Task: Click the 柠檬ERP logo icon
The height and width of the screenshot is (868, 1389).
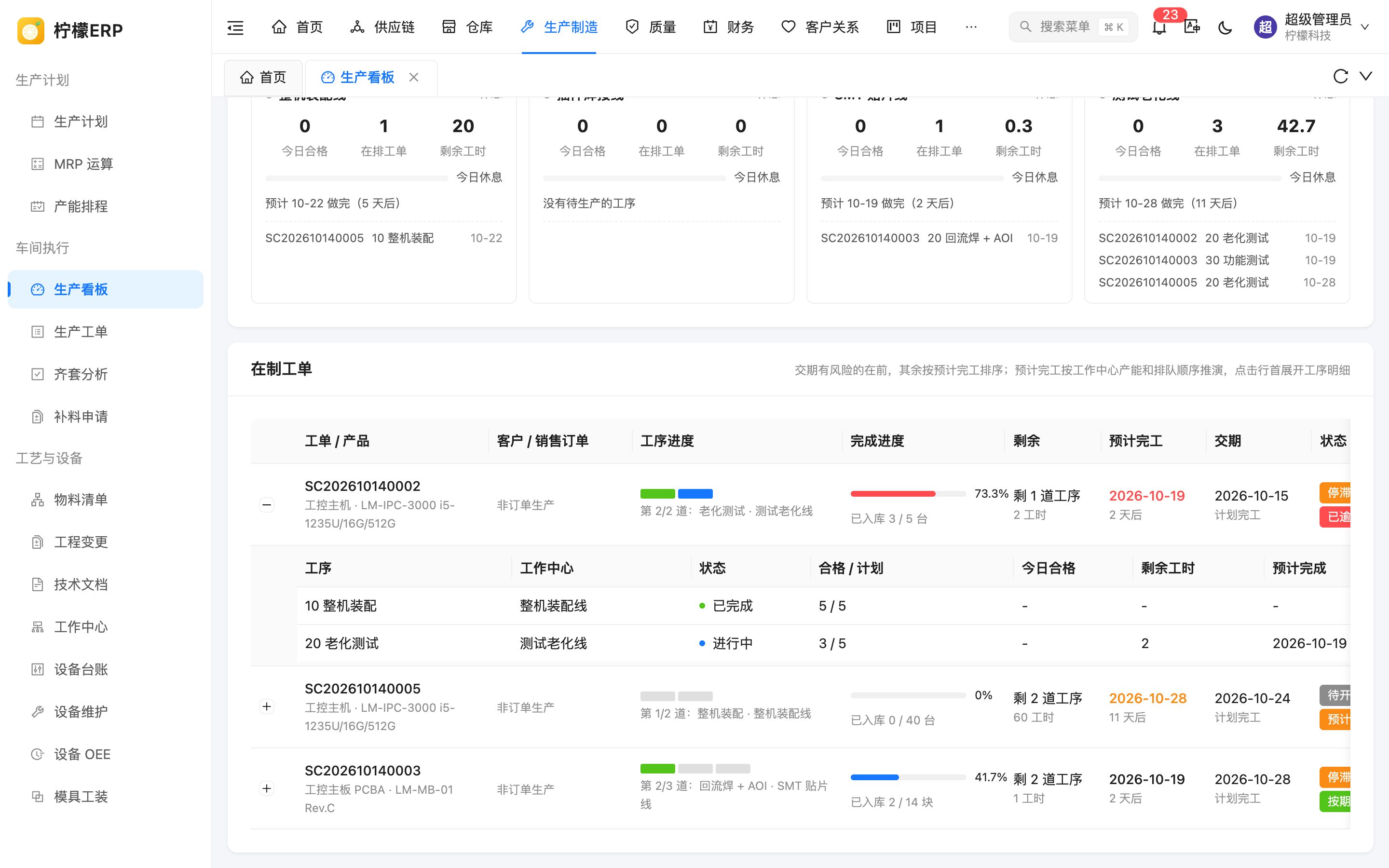Action: [x=31, y=30]
